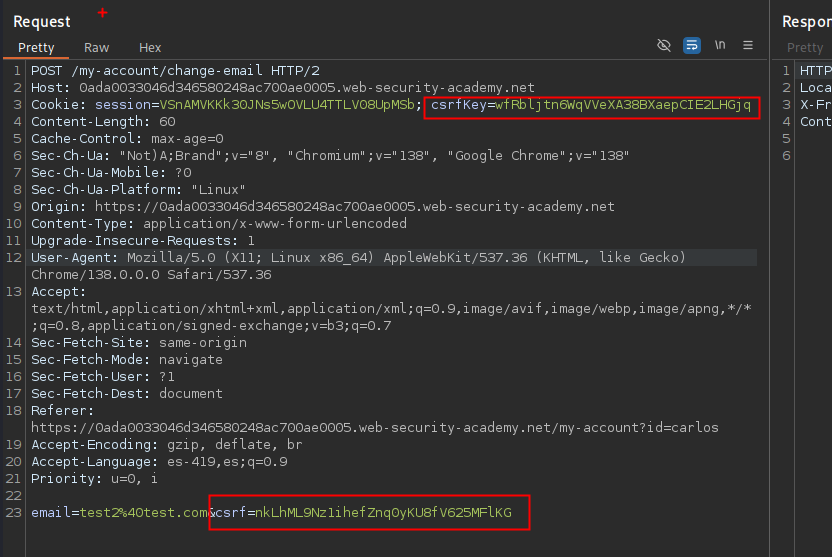
Task: Select the Pretty tab in Request panel
Action: 36,48
